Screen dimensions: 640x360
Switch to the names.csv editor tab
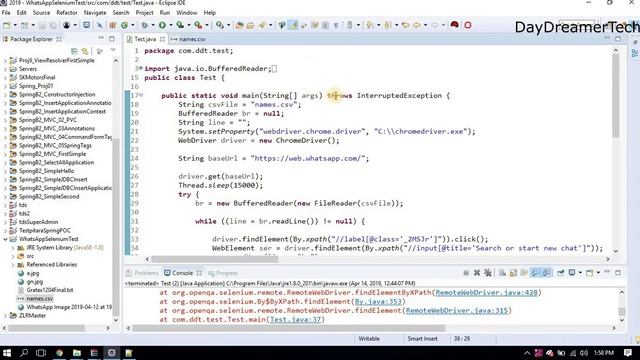[189, 39]
